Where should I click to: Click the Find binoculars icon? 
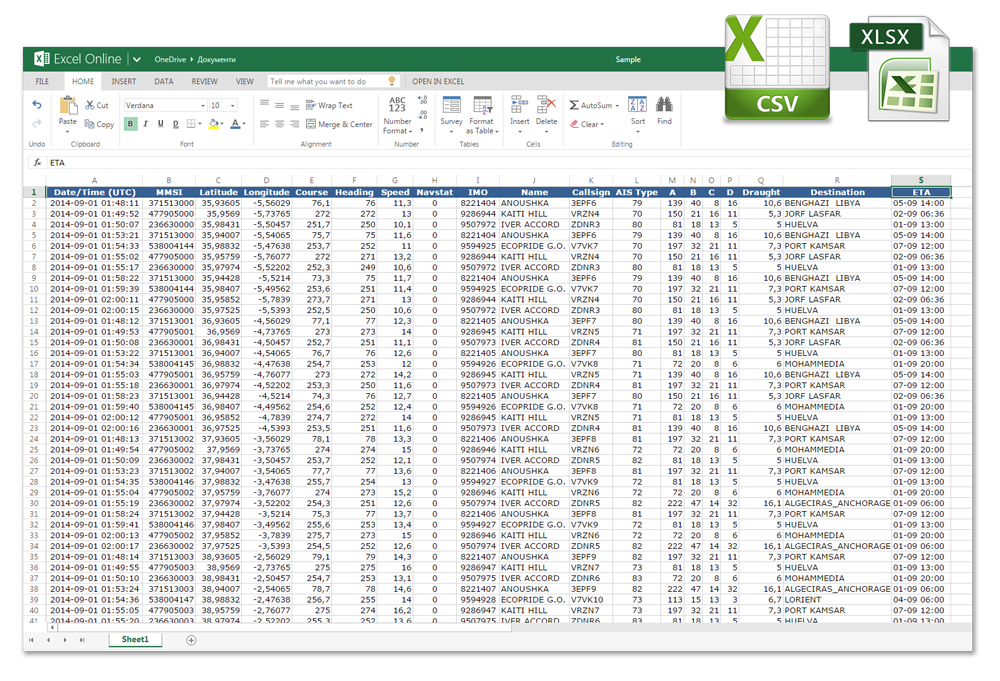(x=665, y=105)
